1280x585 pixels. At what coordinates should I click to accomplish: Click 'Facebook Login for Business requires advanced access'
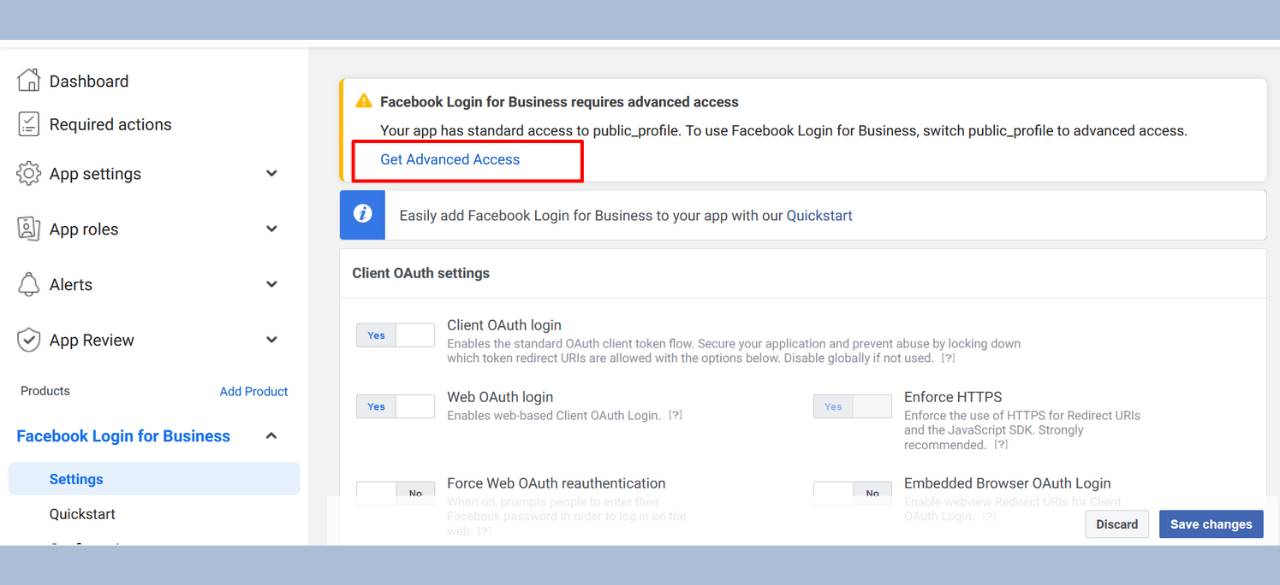559,102
